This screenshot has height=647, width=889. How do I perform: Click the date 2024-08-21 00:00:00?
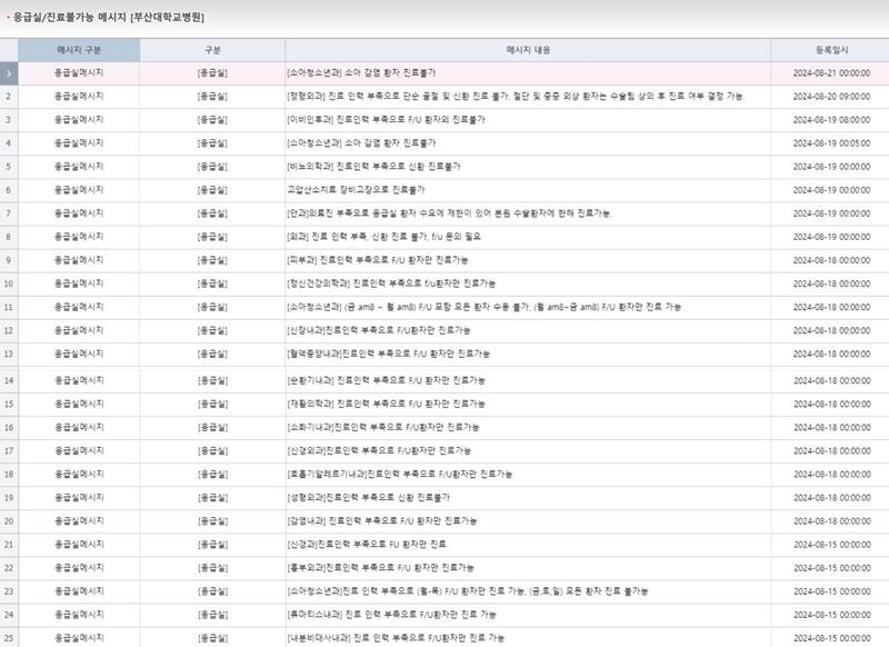point(831,73)
